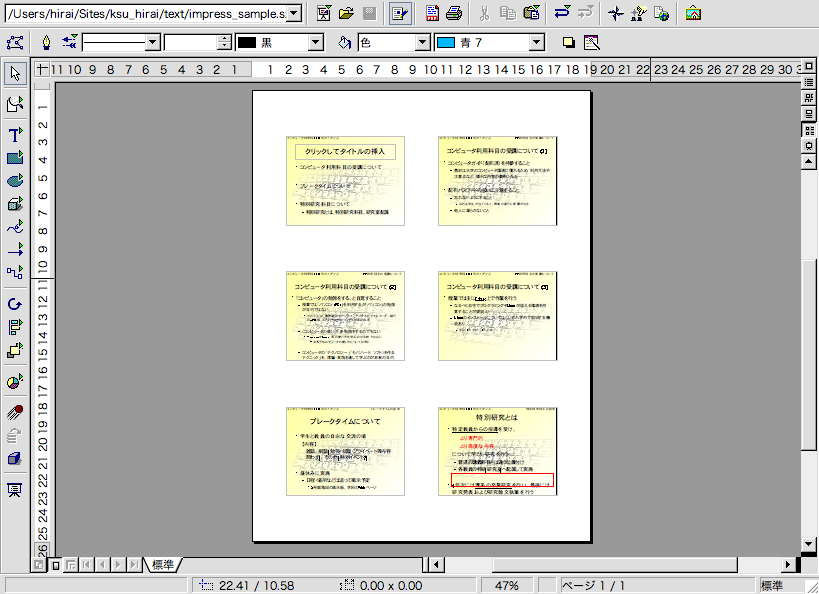Select the Rotate tool
Viewport: 819px width, 594px height.
click(x=15, y=305)
